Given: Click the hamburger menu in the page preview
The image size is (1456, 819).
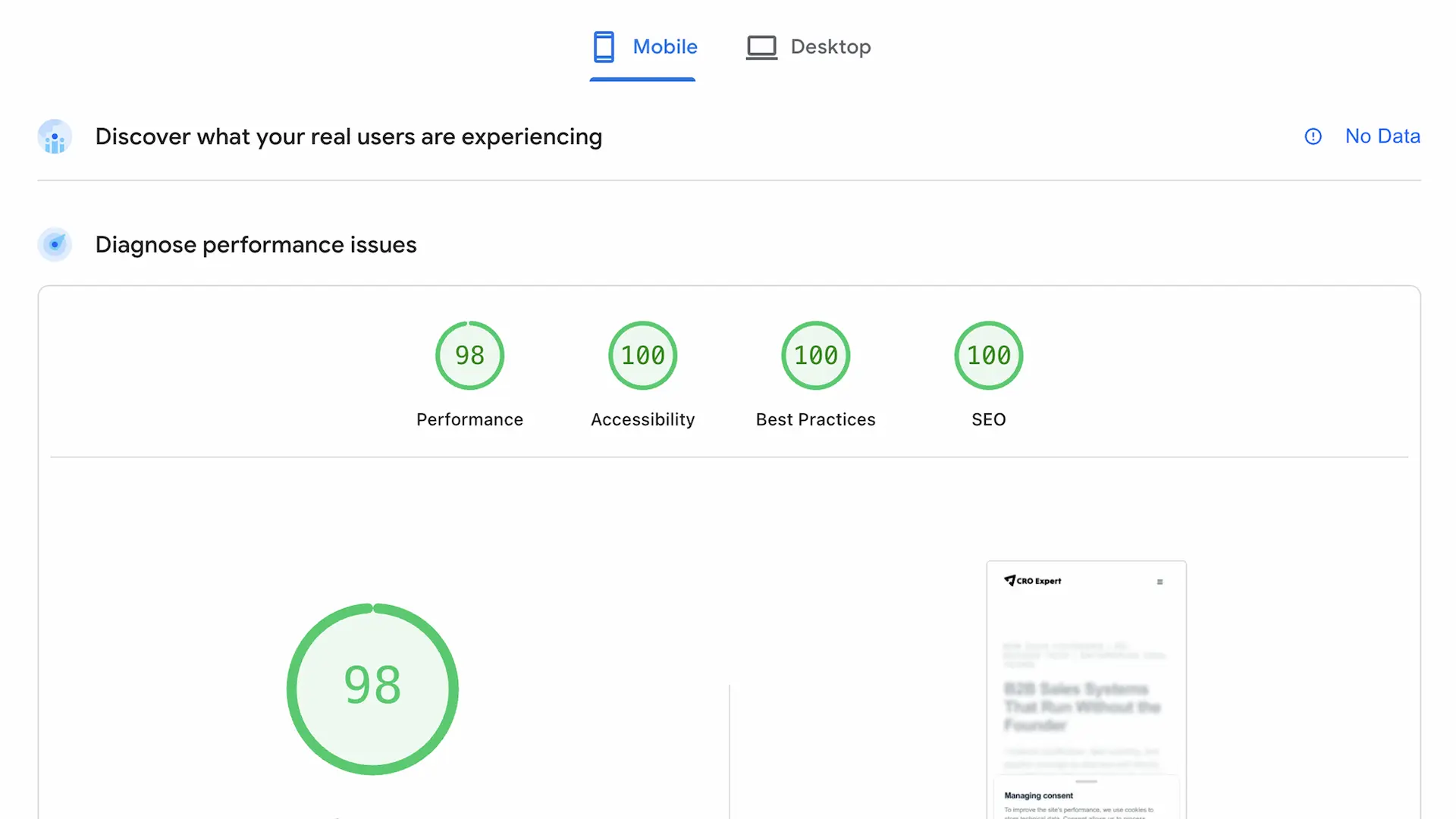Looking at the screenshot, I should click(1159, 582).
